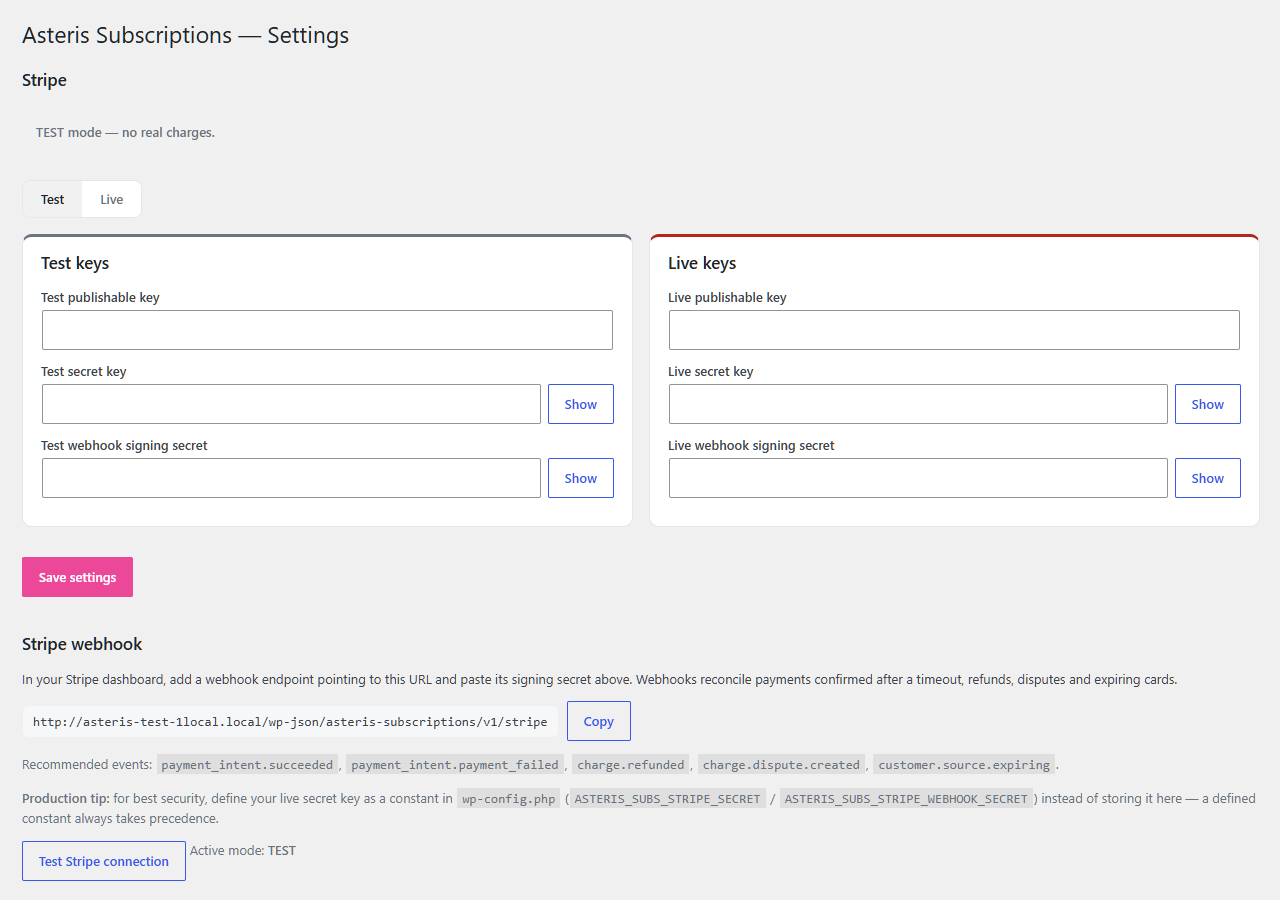
Task: Show the Test secret key
Action: 581,404
